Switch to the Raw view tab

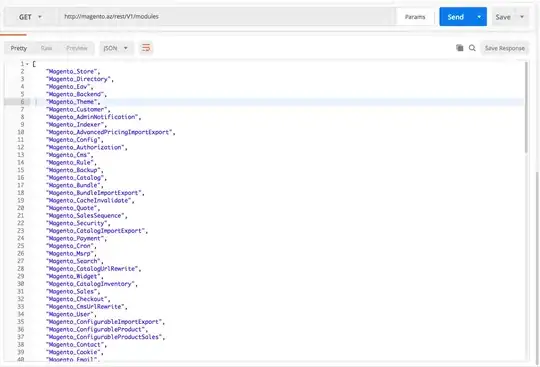[46, 48]
